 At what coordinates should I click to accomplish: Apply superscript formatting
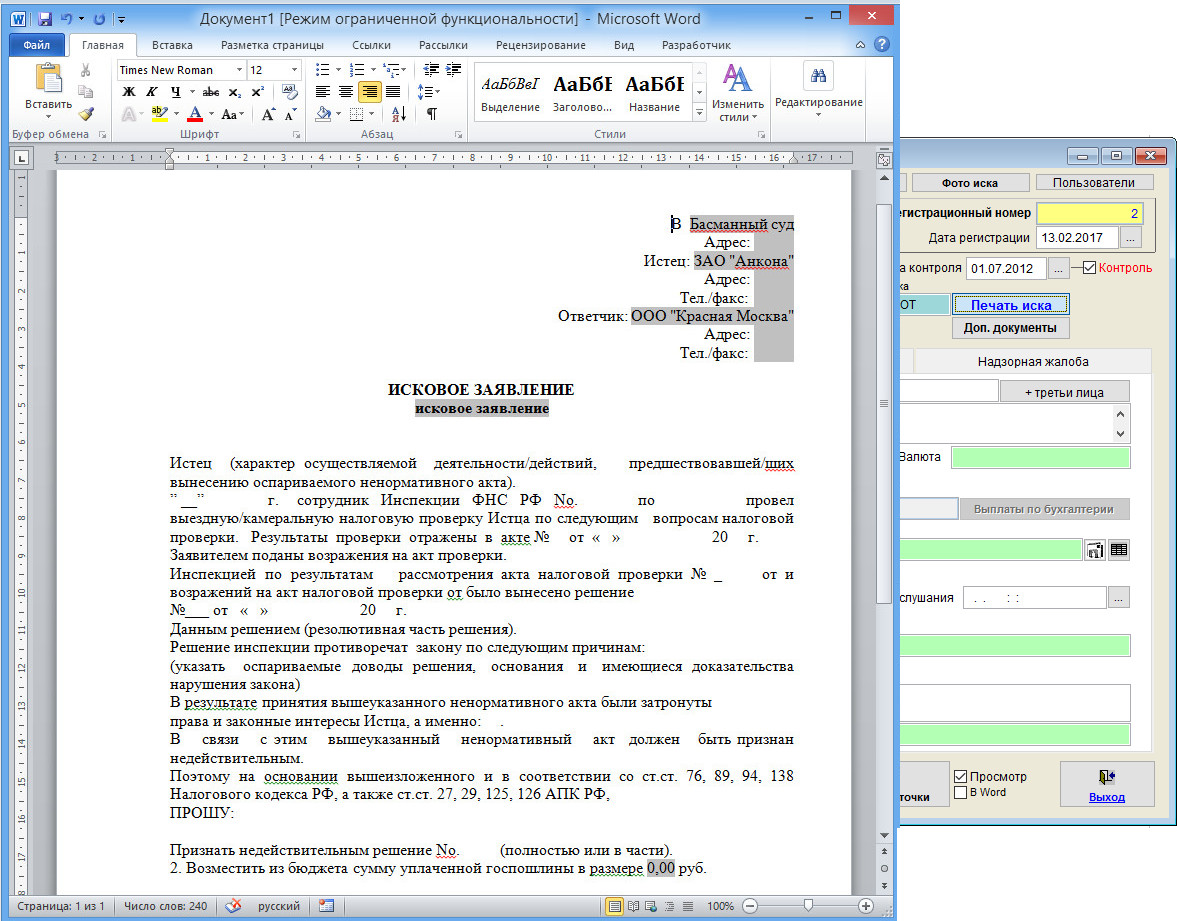pyautogui.click(x=257, y=92)
